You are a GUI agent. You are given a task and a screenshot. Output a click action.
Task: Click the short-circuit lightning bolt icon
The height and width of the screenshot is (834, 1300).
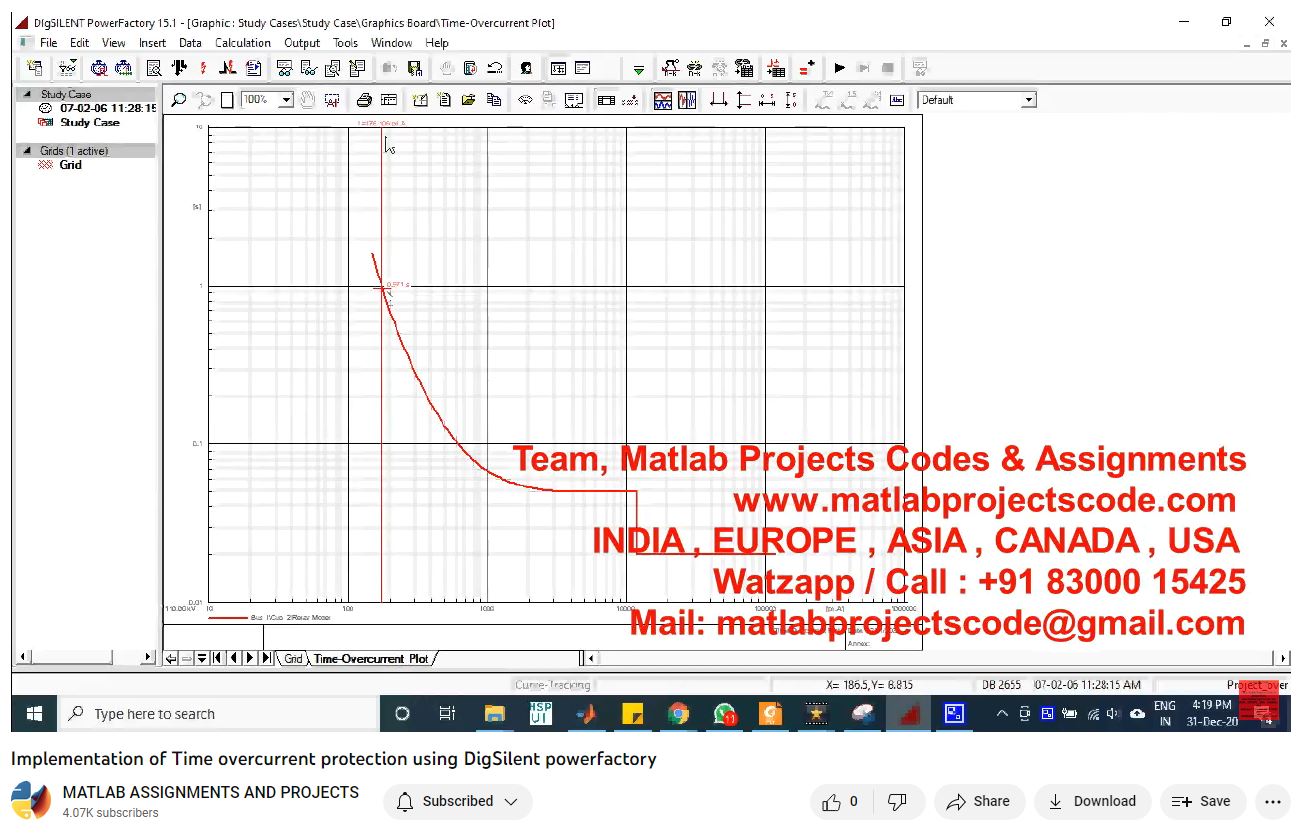click(x=203, y=68)
